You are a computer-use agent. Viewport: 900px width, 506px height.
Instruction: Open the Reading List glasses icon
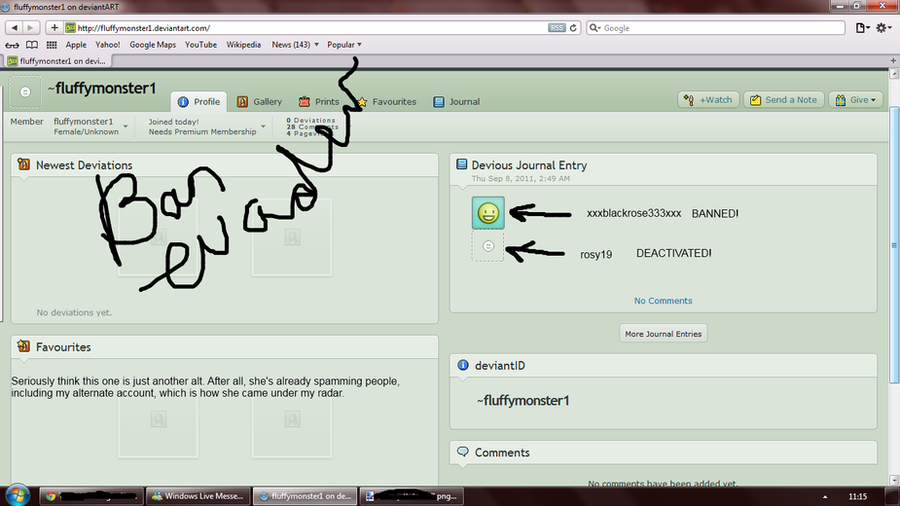click(x=12, y=45)
